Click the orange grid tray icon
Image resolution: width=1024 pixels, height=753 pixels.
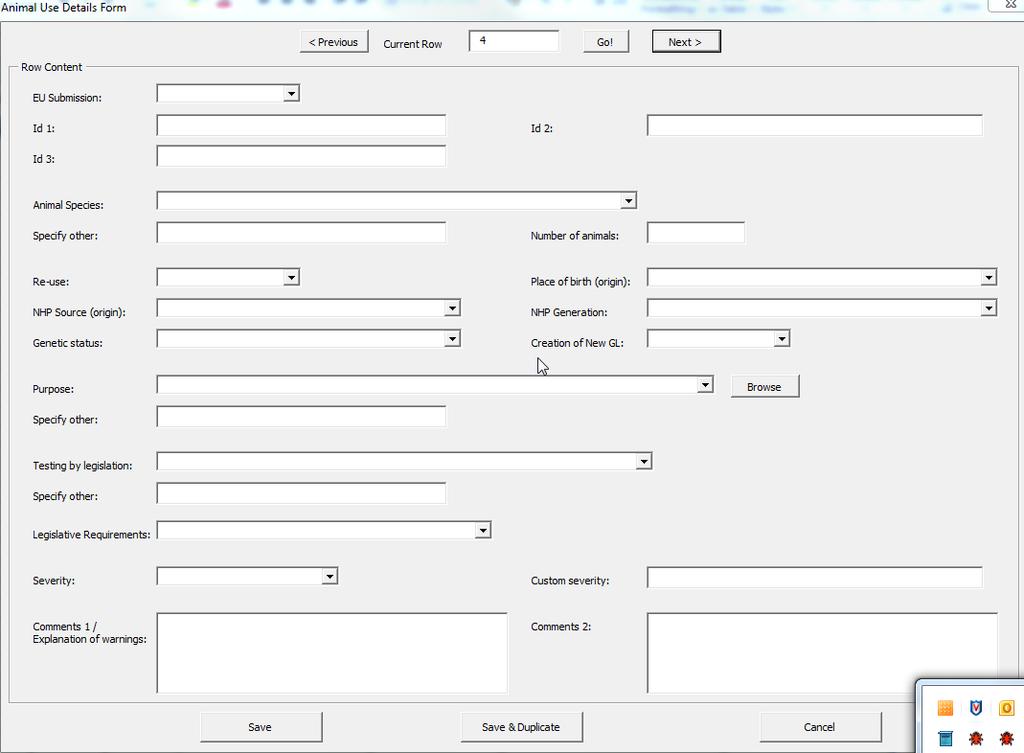coord(945,707)
